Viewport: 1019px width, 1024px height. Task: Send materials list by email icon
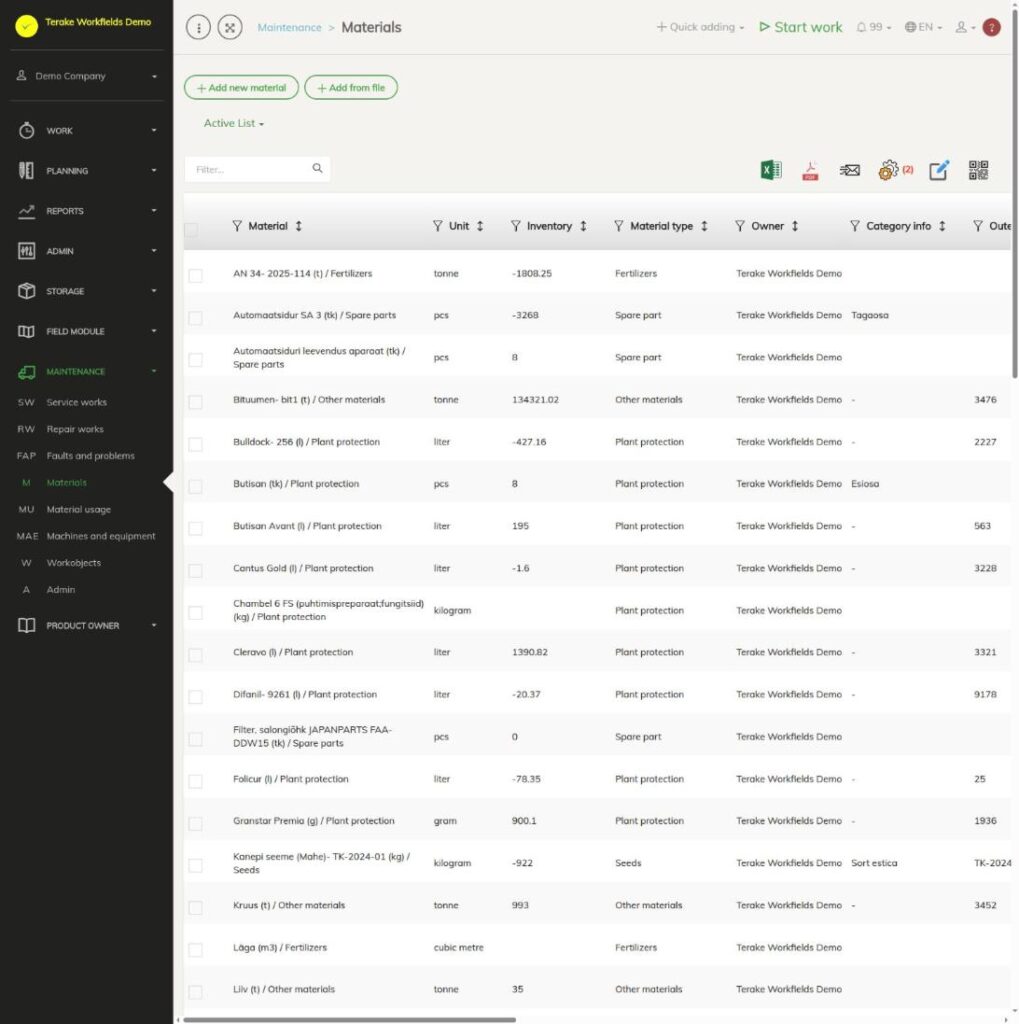point(849,170)
